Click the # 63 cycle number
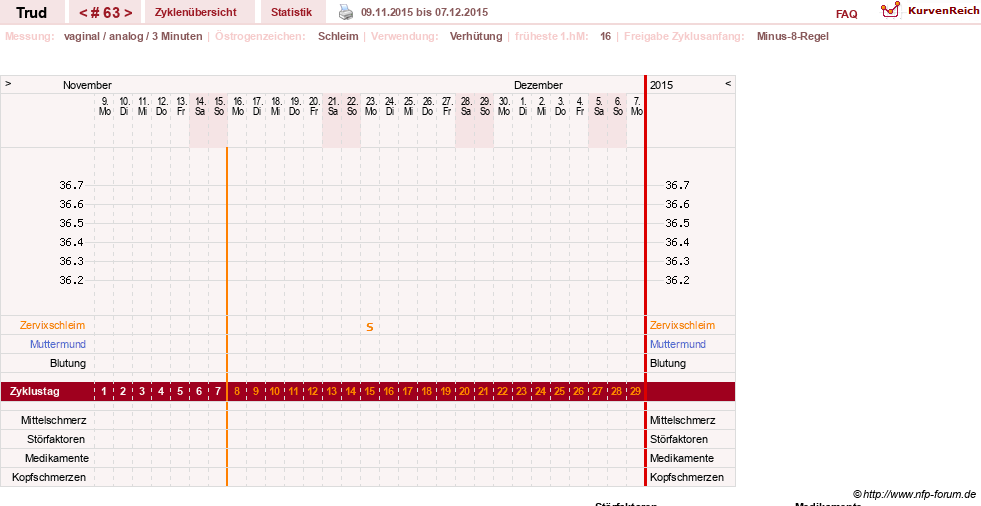The width and height of the screenshot is (981, 506). pos(105,13)
